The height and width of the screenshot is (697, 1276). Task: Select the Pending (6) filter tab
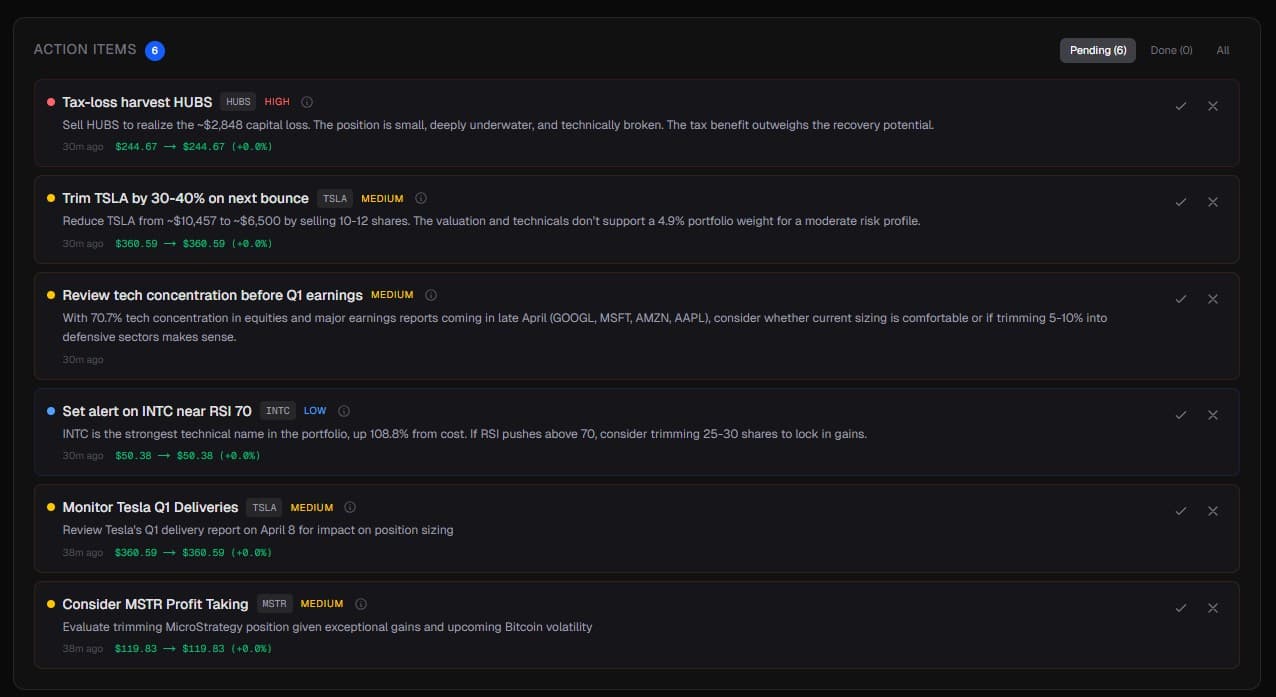coord(1097,50)
